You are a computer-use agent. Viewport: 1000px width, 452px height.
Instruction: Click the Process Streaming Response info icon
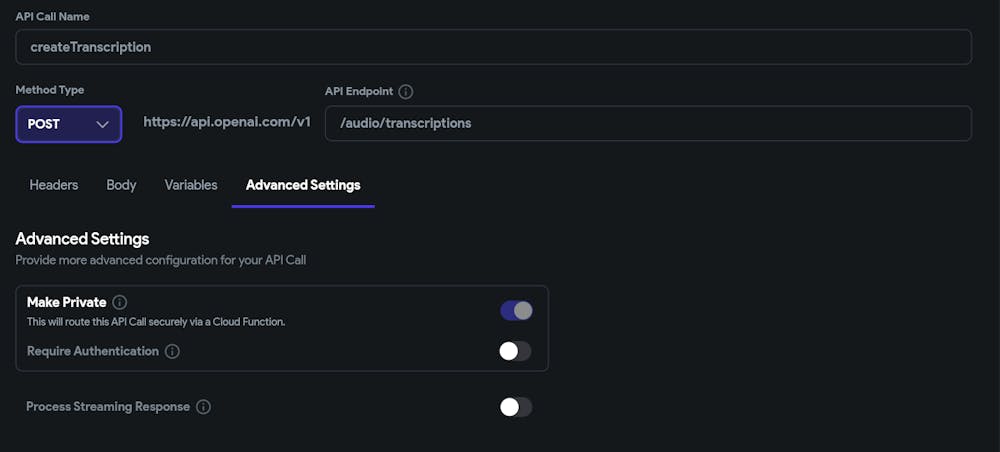pos(203,407)
